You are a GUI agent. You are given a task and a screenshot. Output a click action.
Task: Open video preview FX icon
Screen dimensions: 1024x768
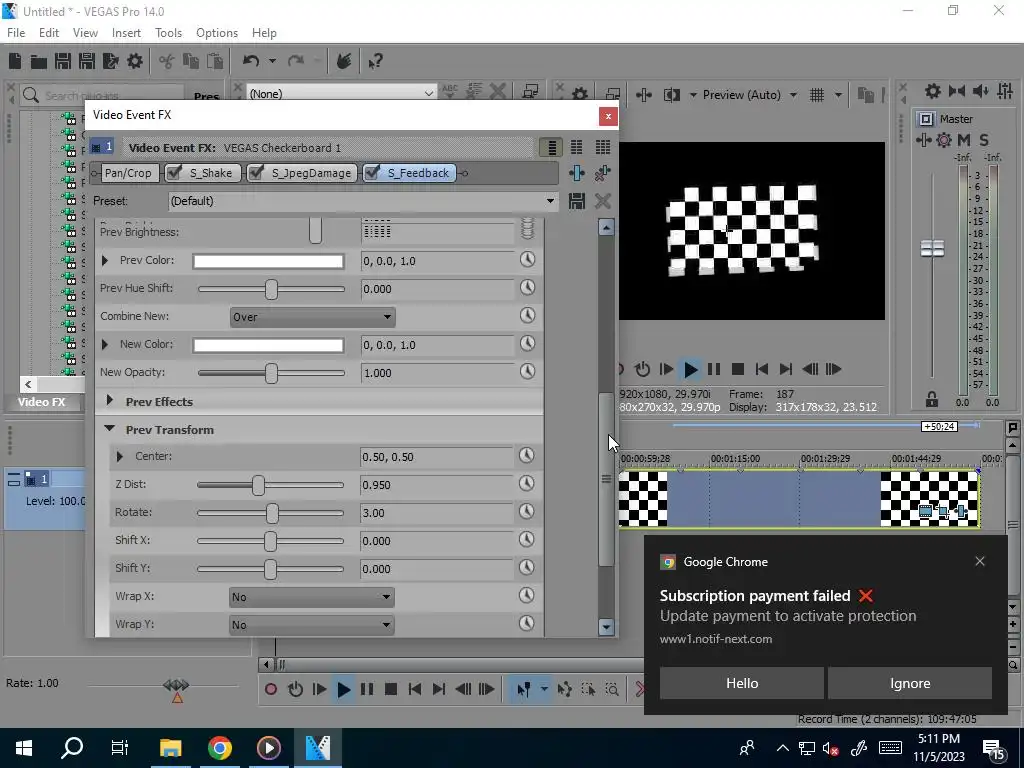pyautogui.click(x=644, y=95)
